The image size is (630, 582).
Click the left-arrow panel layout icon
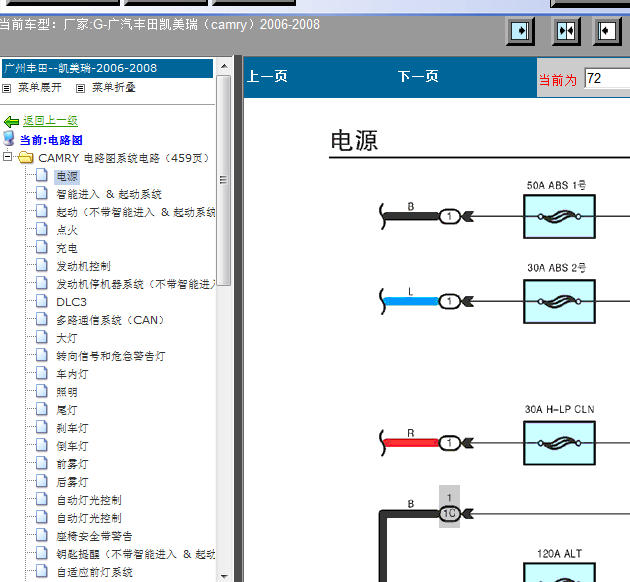[607, 31]
